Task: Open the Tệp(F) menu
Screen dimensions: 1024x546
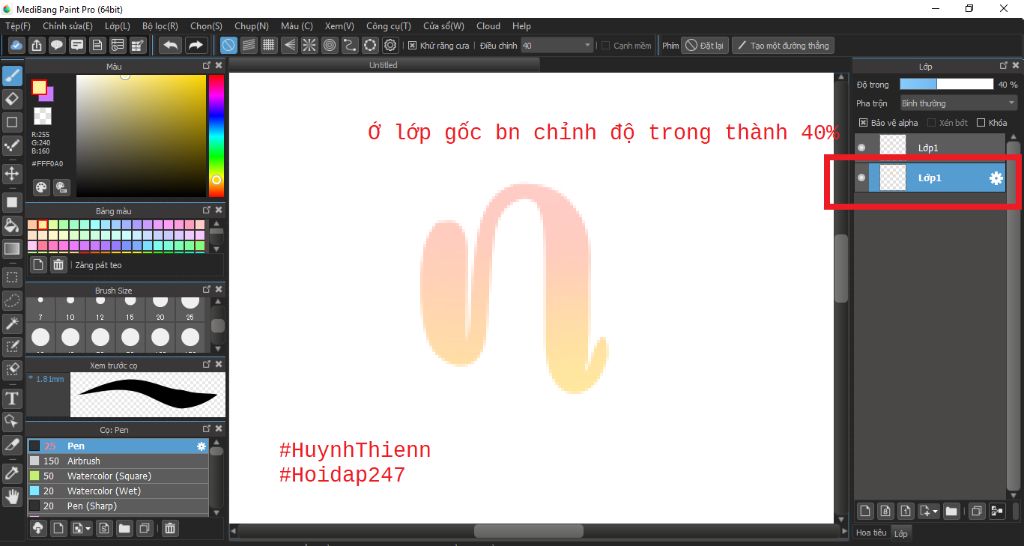Action: pos(18,26)
